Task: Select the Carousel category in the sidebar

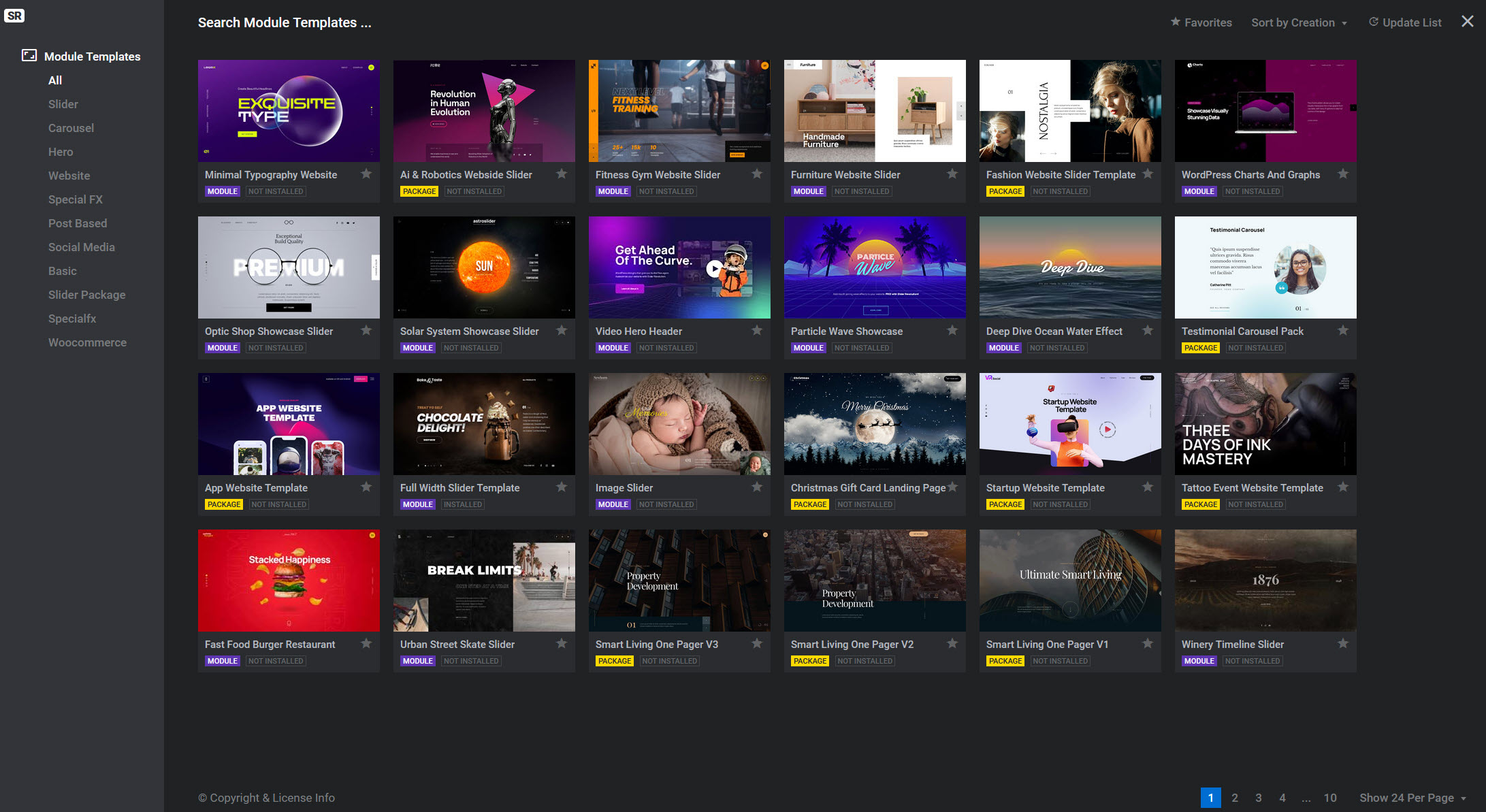Action: pos(71,128)
